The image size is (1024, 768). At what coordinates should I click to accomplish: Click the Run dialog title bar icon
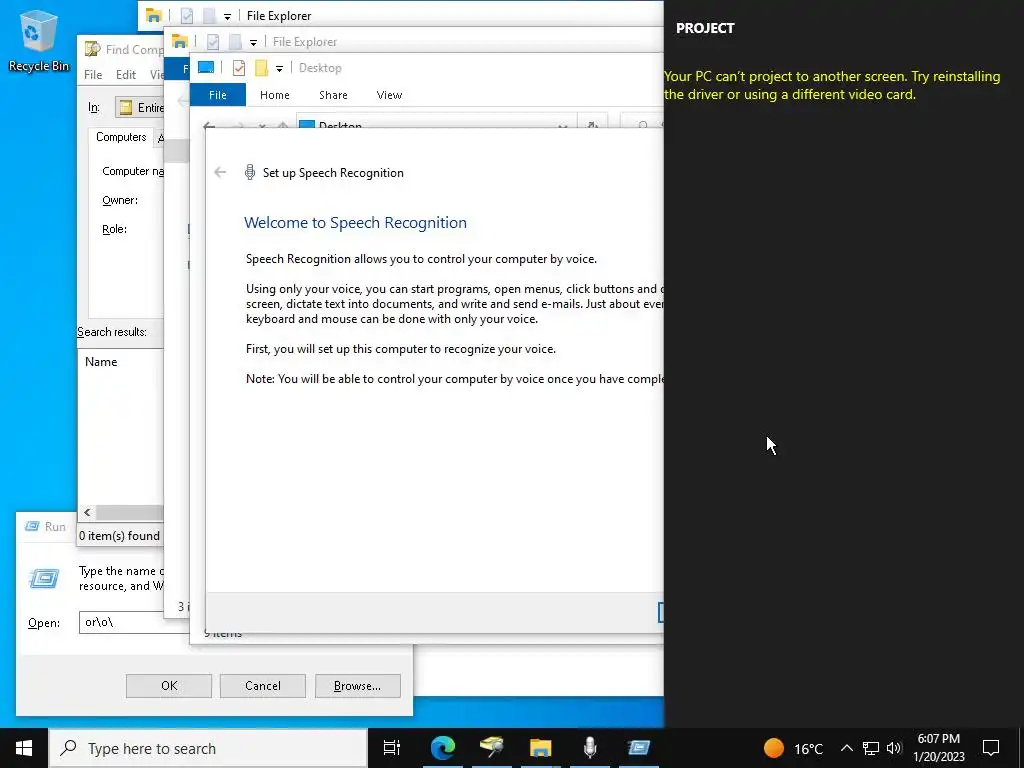pyautogui.click(x=32, y=526)
